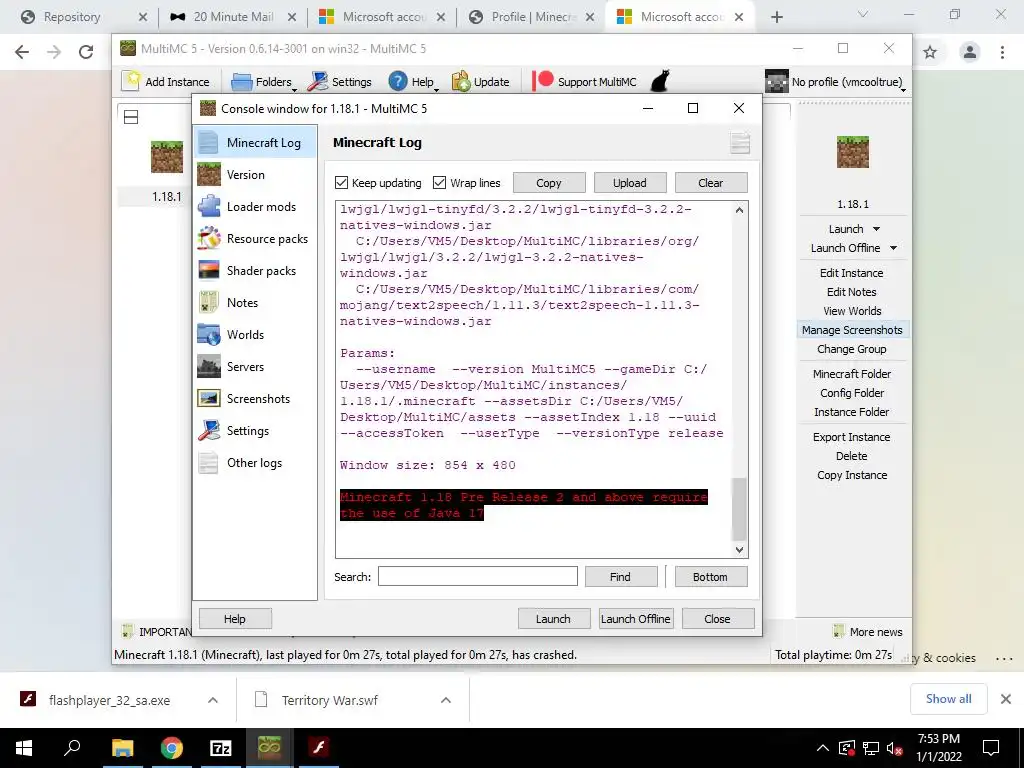The width and height of the screenshot is (1024, 768).
Task: Click Launch in console window
Action: [553, 618]
